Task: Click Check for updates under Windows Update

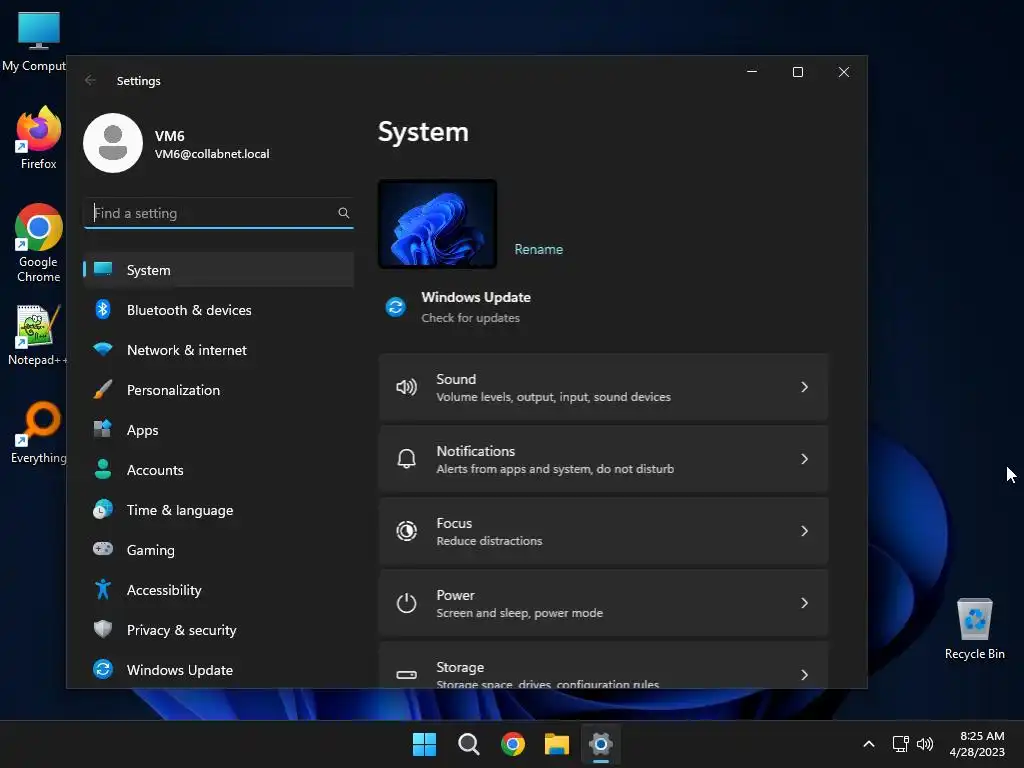Action: pos(470,318)
